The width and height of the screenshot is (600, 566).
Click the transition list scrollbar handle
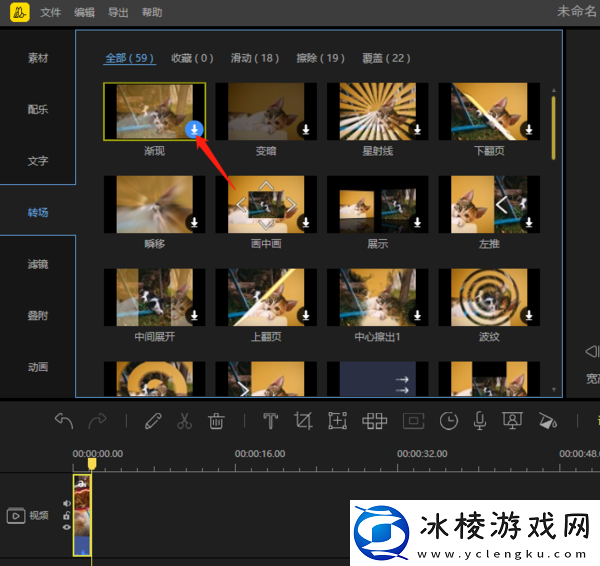554,128
